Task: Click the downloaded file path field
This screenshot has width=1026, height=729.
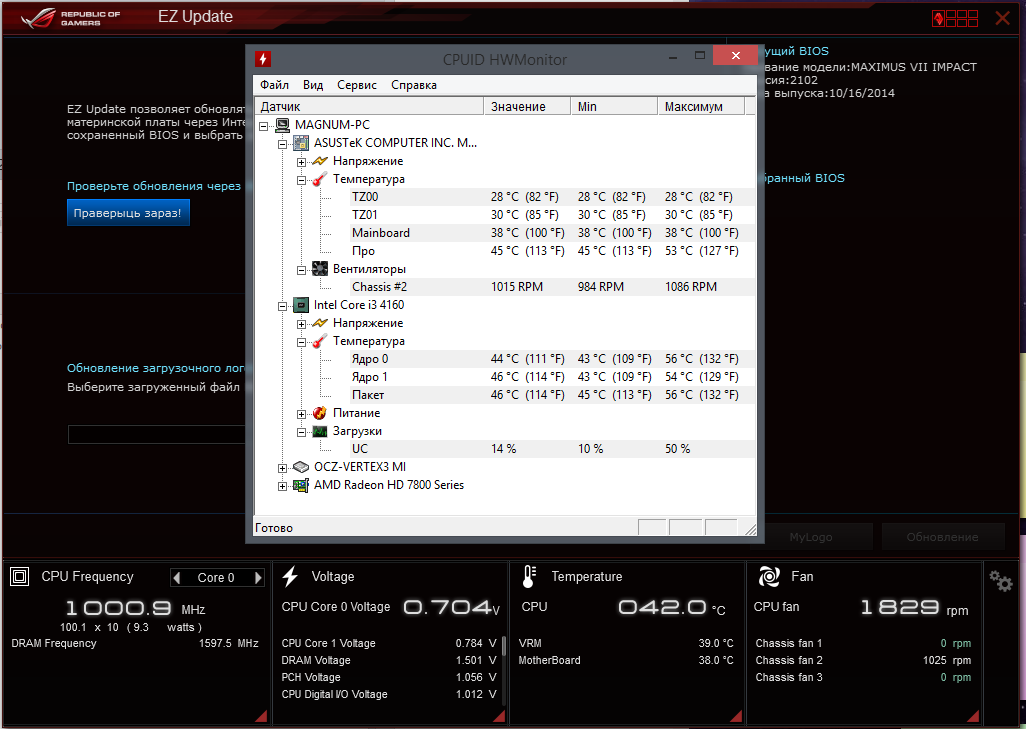Action: coord(157,435)
